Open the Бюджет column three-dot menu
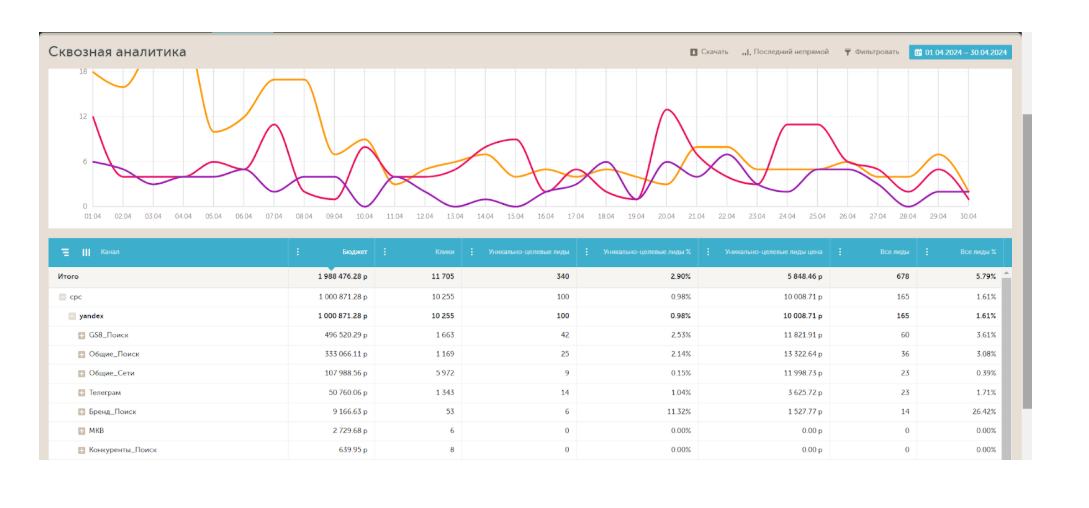Viewport: 1089px width, 508px height. click(298, 252)
